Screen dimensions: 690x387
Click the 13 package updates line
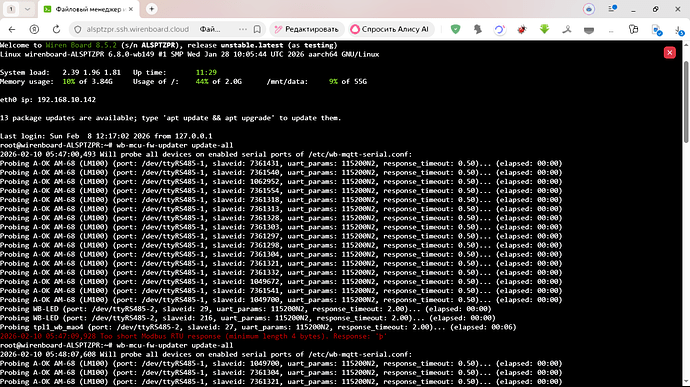pos(171,118)
